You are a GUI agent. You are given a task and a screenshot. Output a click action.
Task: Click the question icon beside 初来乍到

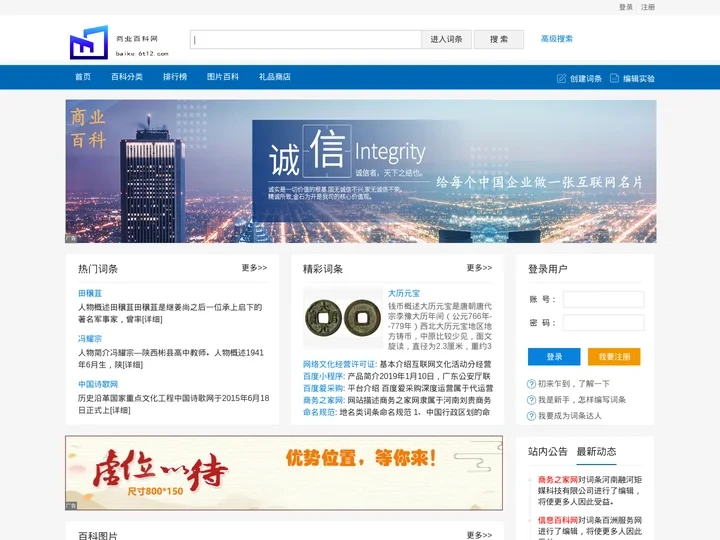pyautogui.click(x=531, y=384)
